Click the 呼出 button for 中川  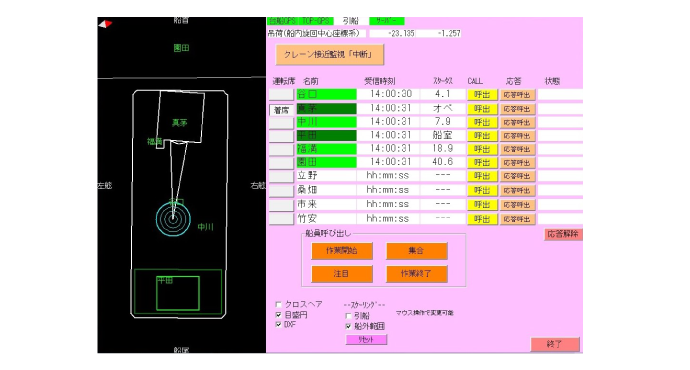point(482,122)
